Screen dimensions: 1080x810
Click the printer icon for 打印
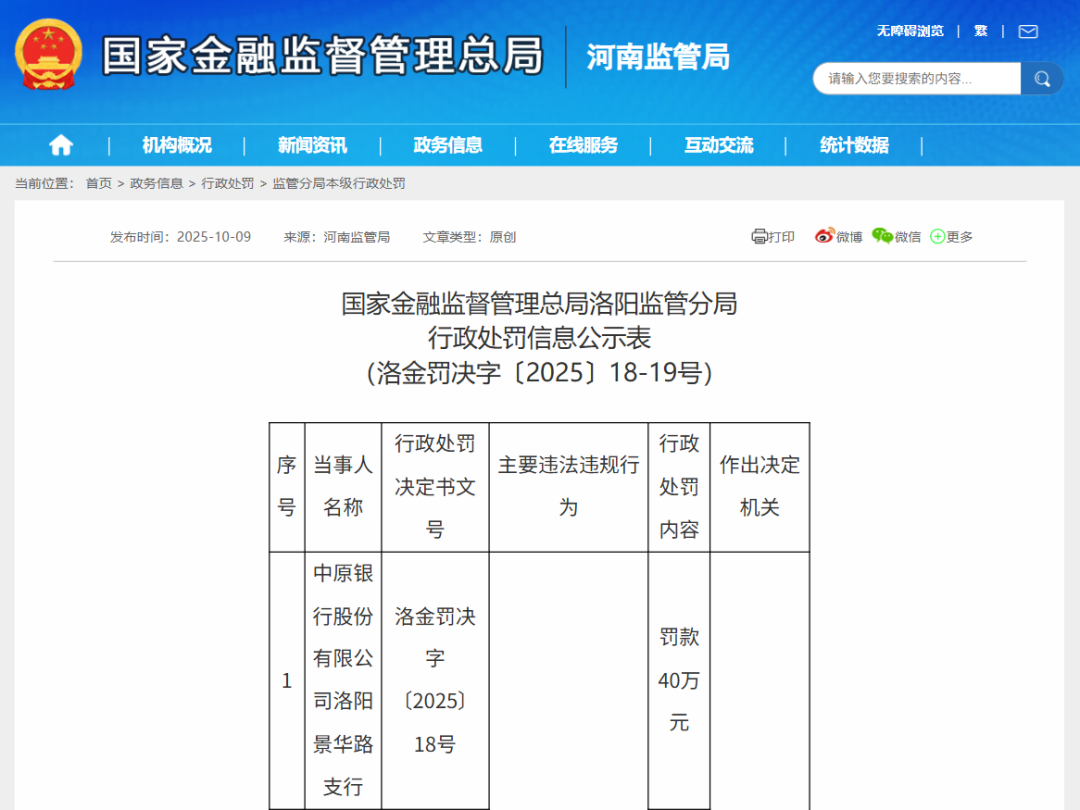point(759,236)
